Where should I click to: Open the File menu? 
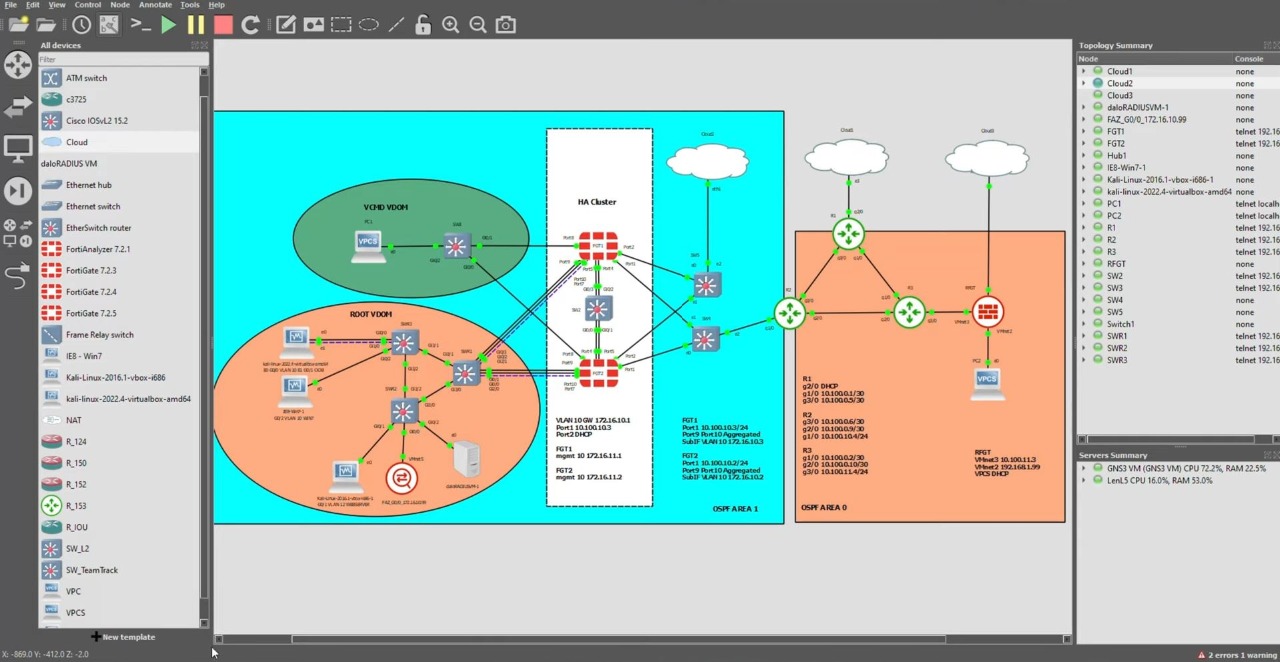tap(10, 5)
